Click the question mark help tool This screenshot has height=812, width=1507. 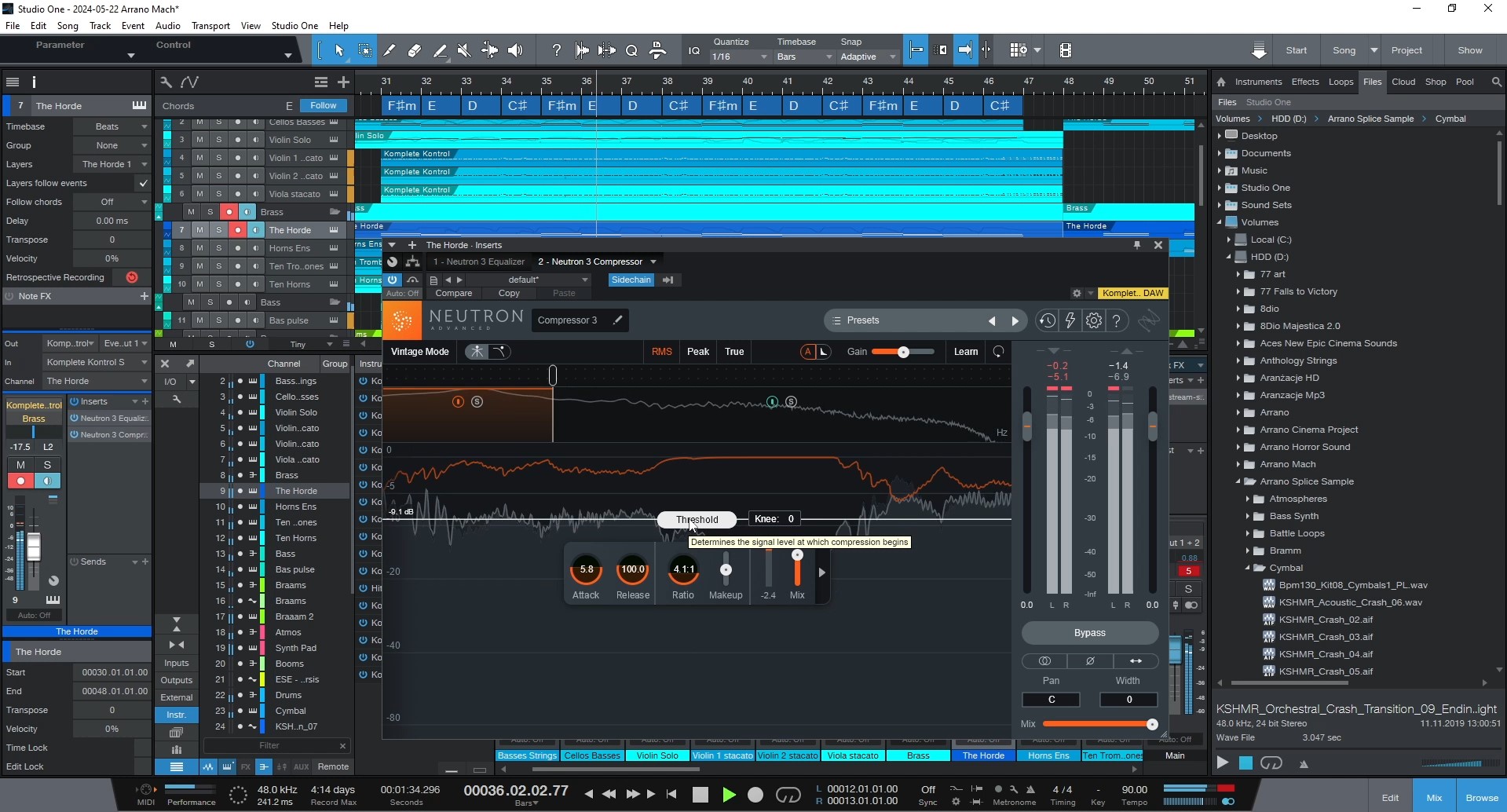tap(556, 50)
